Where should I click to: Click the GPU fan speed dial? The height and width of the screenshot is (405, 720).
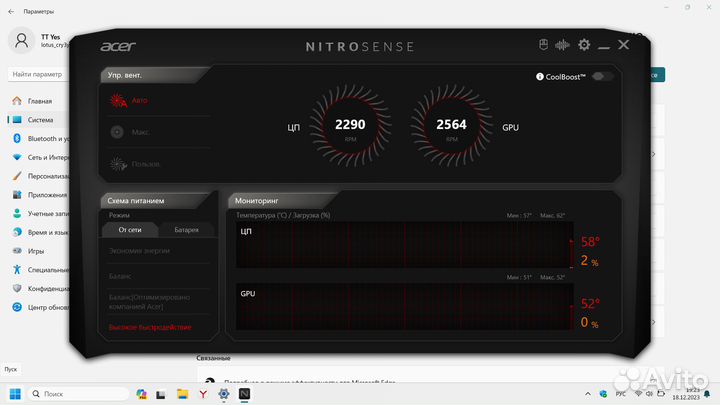coord(452,125)
